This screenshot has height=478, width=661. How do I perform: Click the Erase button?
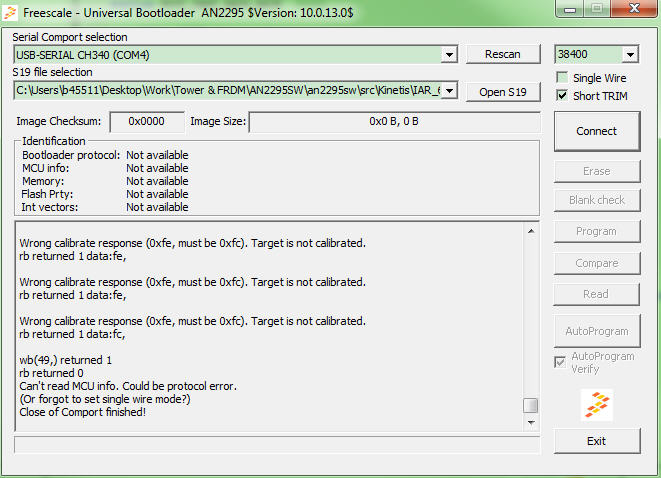point(597,171)
